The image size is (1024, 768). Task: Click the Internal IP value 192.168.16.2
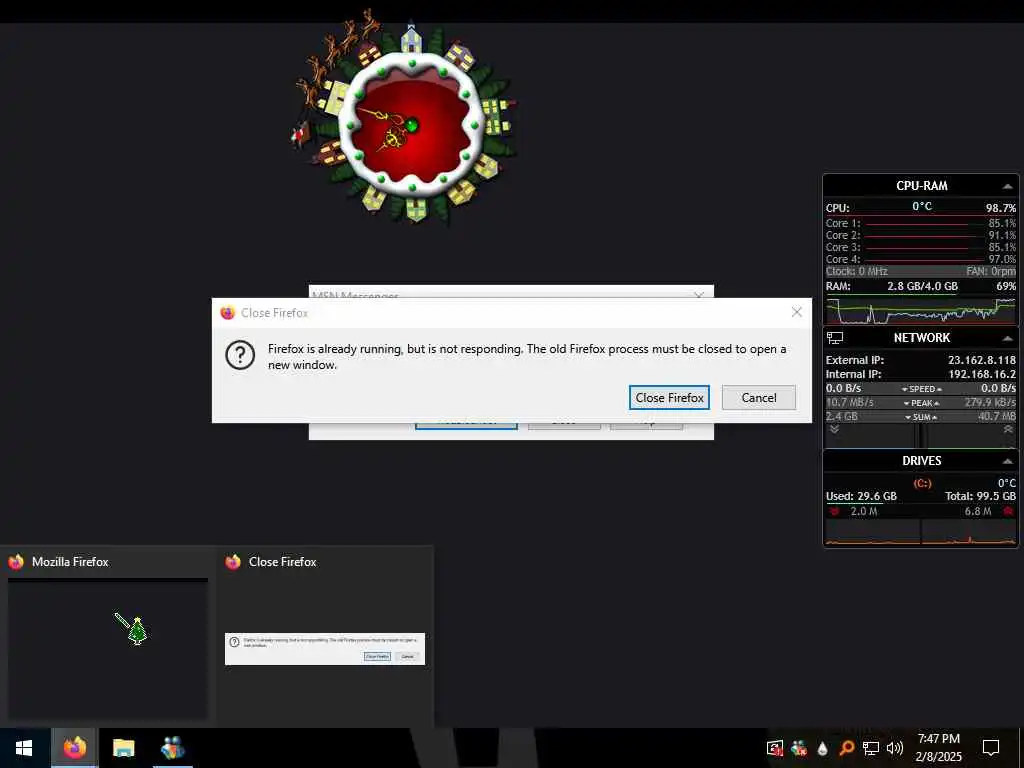(x=982, y=374)
